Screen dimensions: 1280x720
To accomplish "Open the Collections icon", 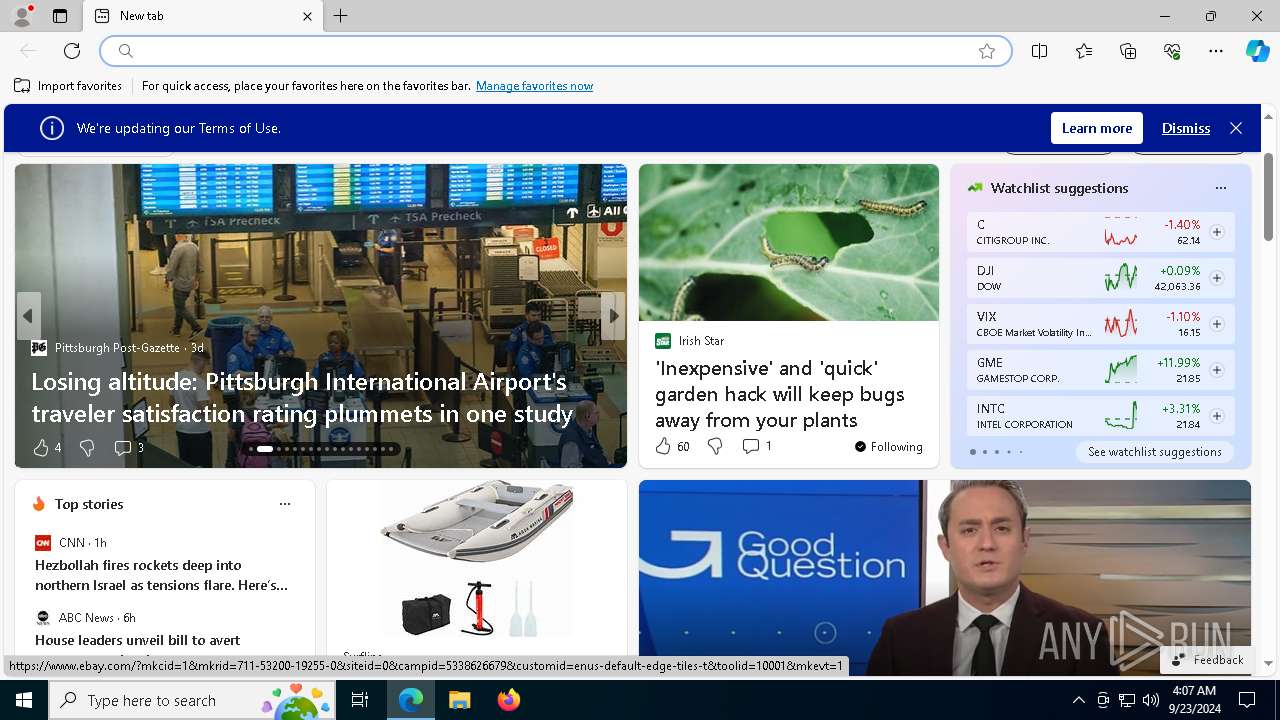I will click(1128, 51).
